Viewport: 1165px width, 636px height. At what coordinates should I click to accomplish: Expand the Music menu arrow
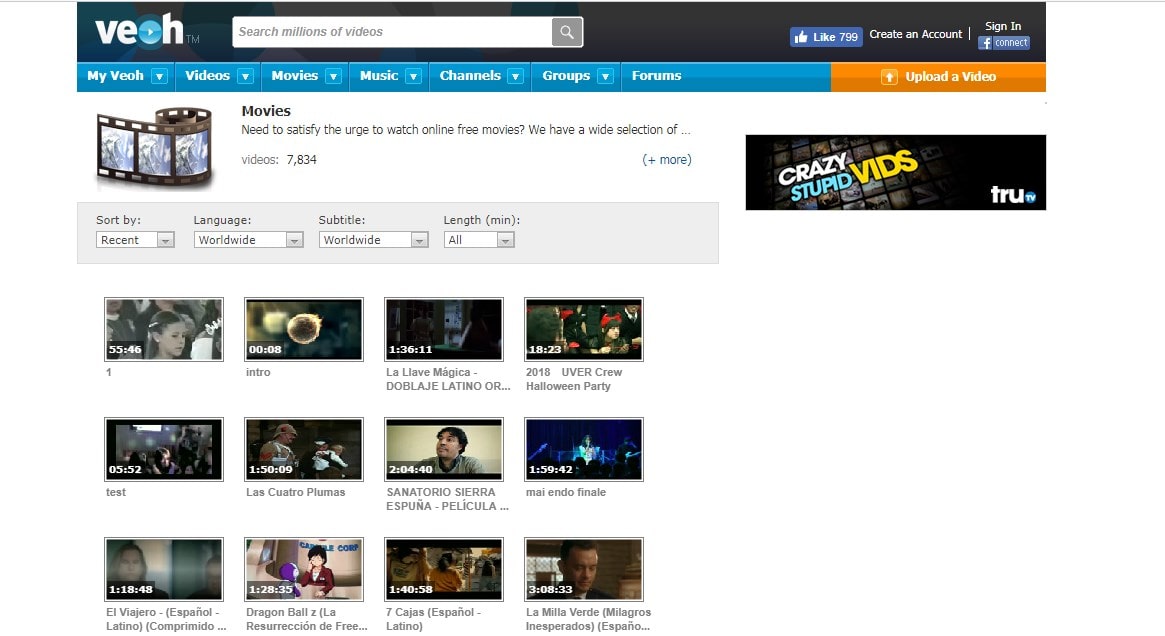click(x=414, y=76)
